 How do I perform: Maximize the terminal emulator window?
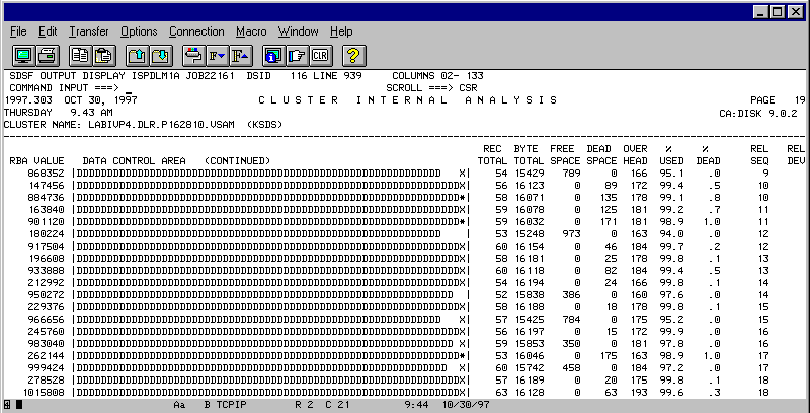pos(777,12)
